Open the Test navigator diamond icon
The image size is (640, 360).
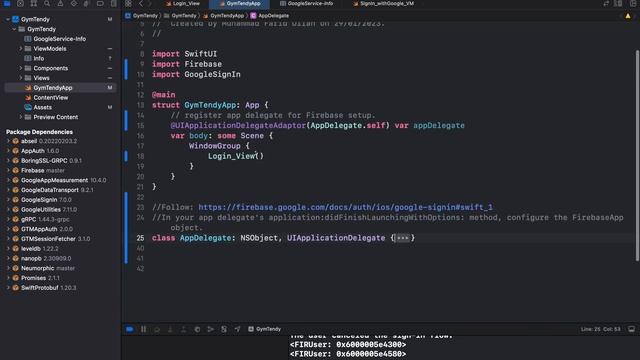point(73,3)
